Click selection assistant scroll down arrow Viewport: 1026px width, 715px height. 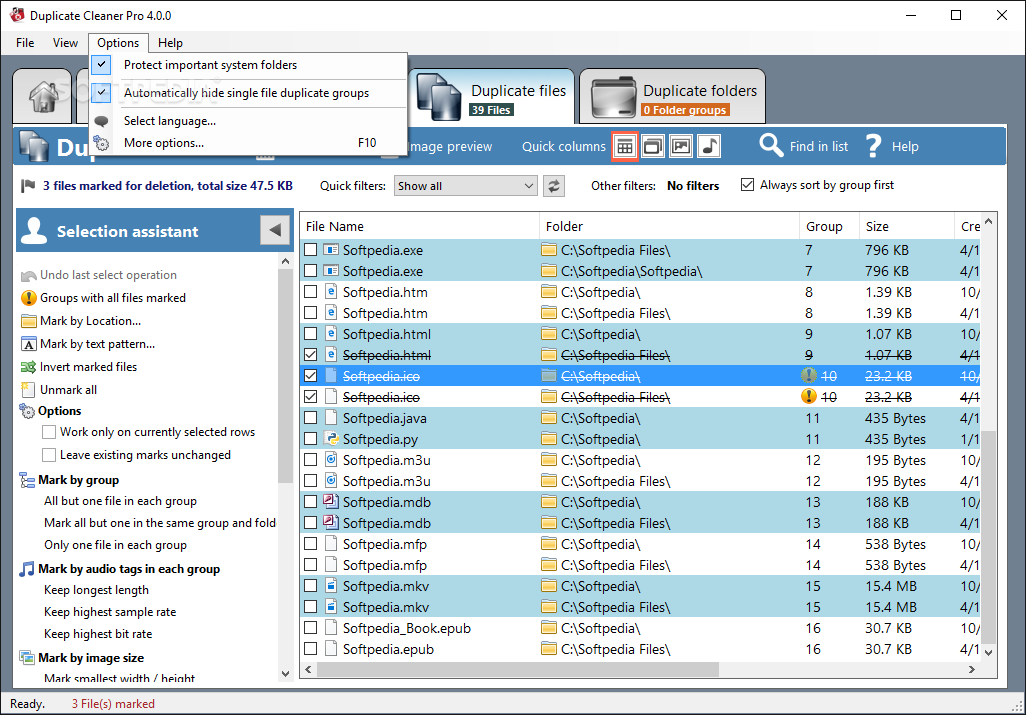tap(285, 673)
